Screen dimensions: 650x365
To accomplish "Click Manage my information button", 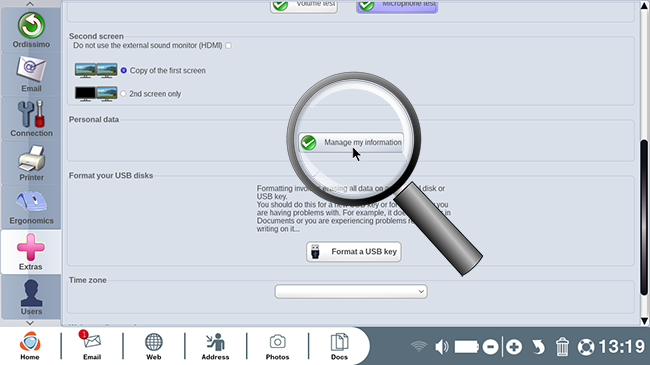I will click(351, 142).
